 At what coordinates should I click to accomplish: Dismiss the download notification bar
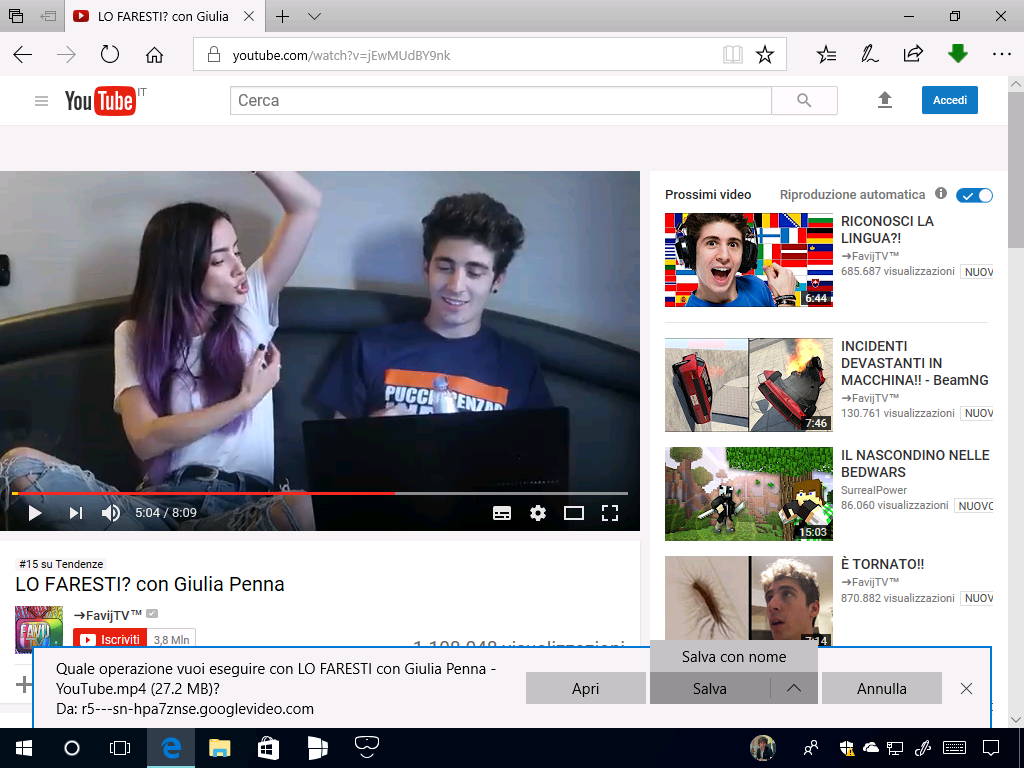tap(967, 688)
